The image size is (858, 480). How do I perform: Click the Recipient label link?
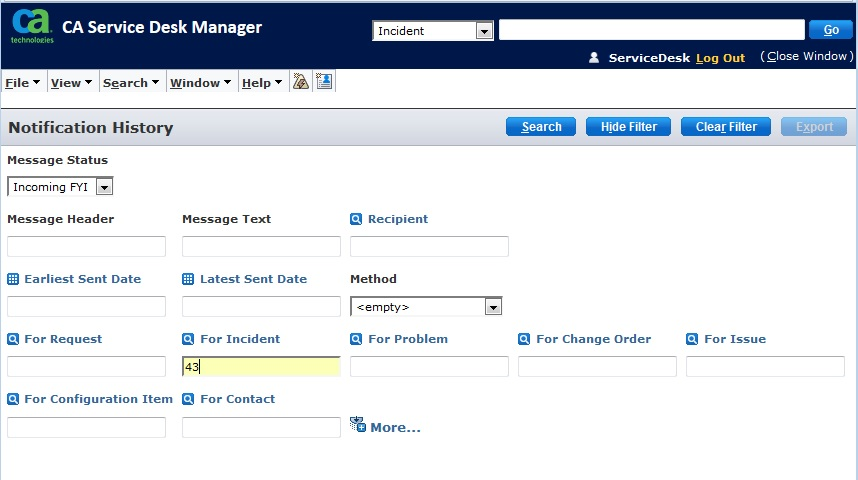tap(398, 219)
